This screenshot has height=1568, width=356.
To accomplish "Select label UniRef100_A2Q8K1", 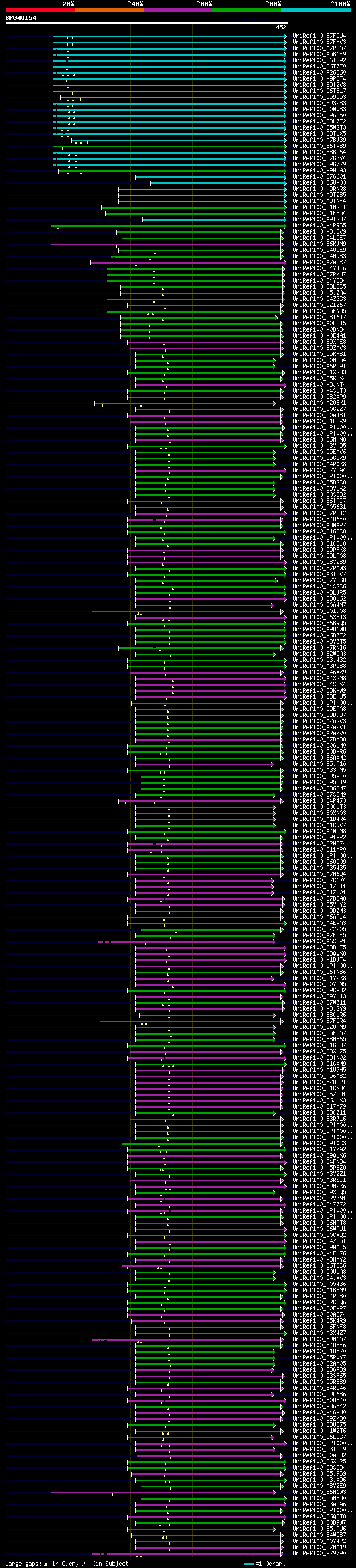I will [x=319, y=403].
